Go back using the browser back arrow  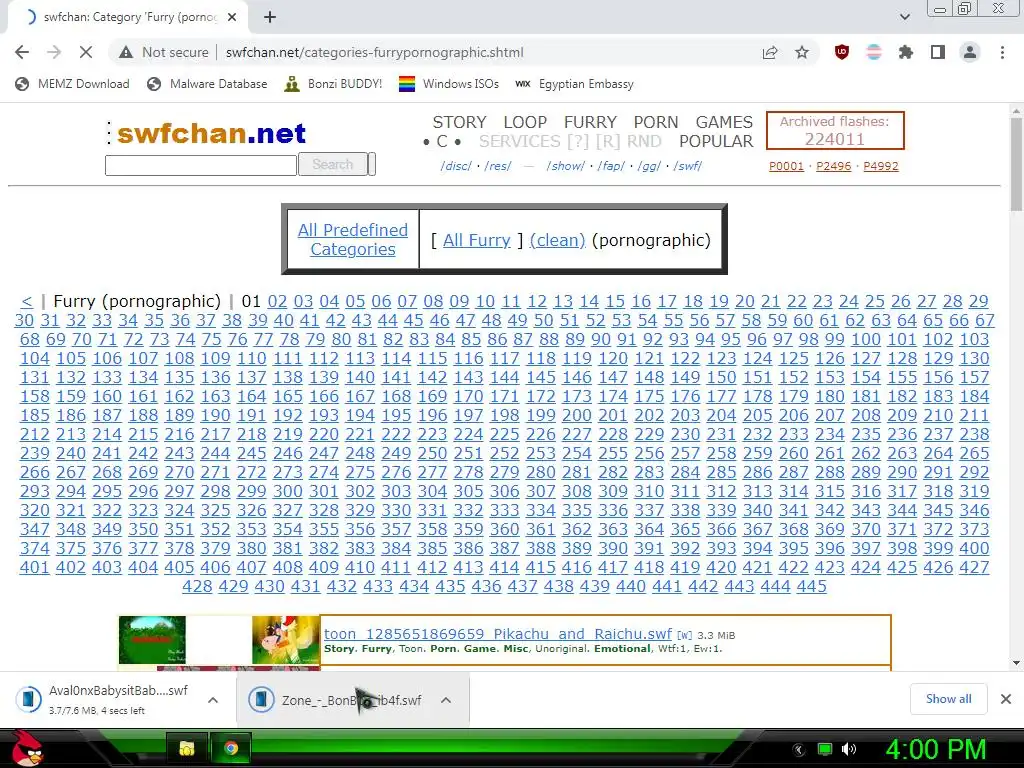tap(22, 52)
